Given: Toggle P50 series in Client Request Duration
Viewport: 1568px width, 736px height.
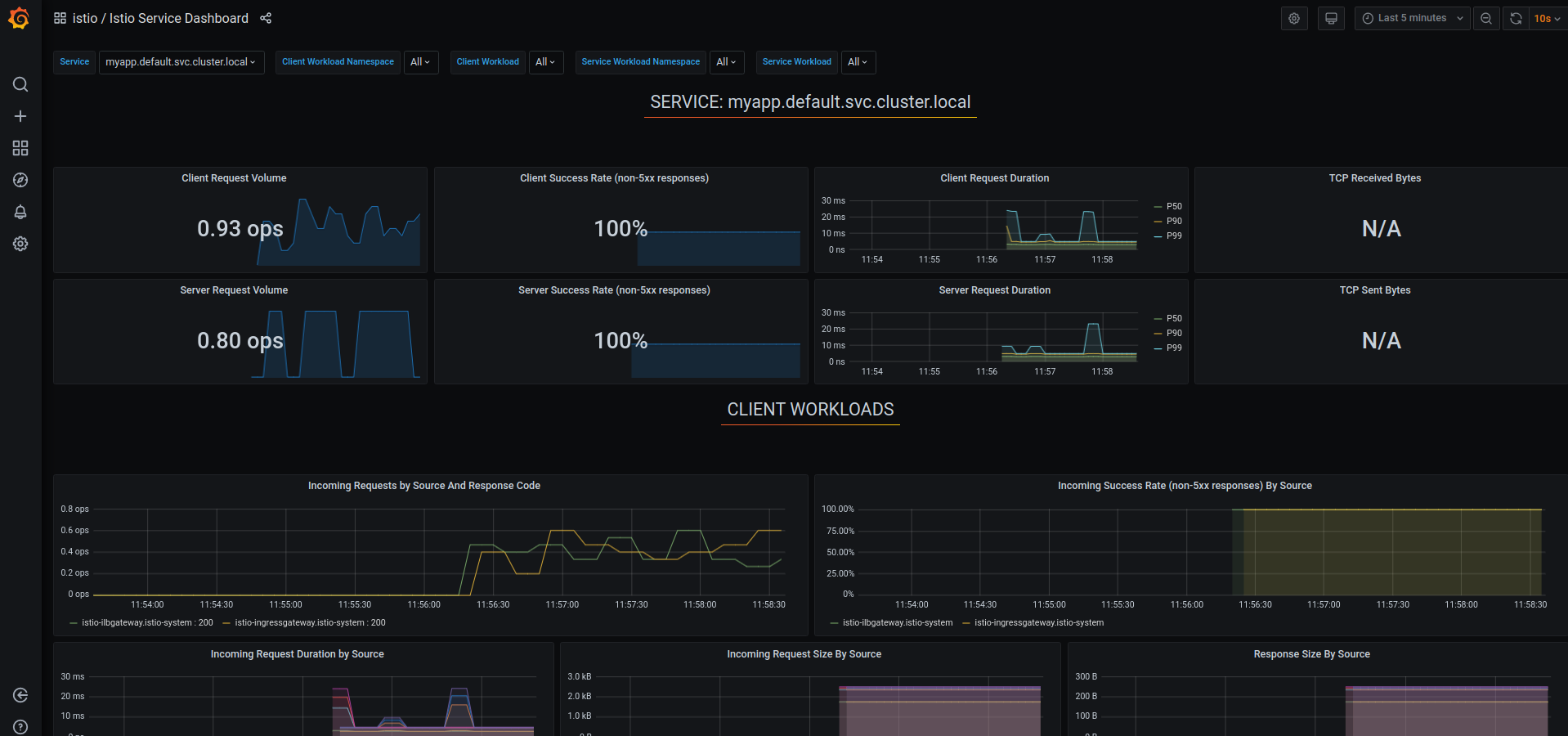Looking at the screenshot, I should [1174, 206].
